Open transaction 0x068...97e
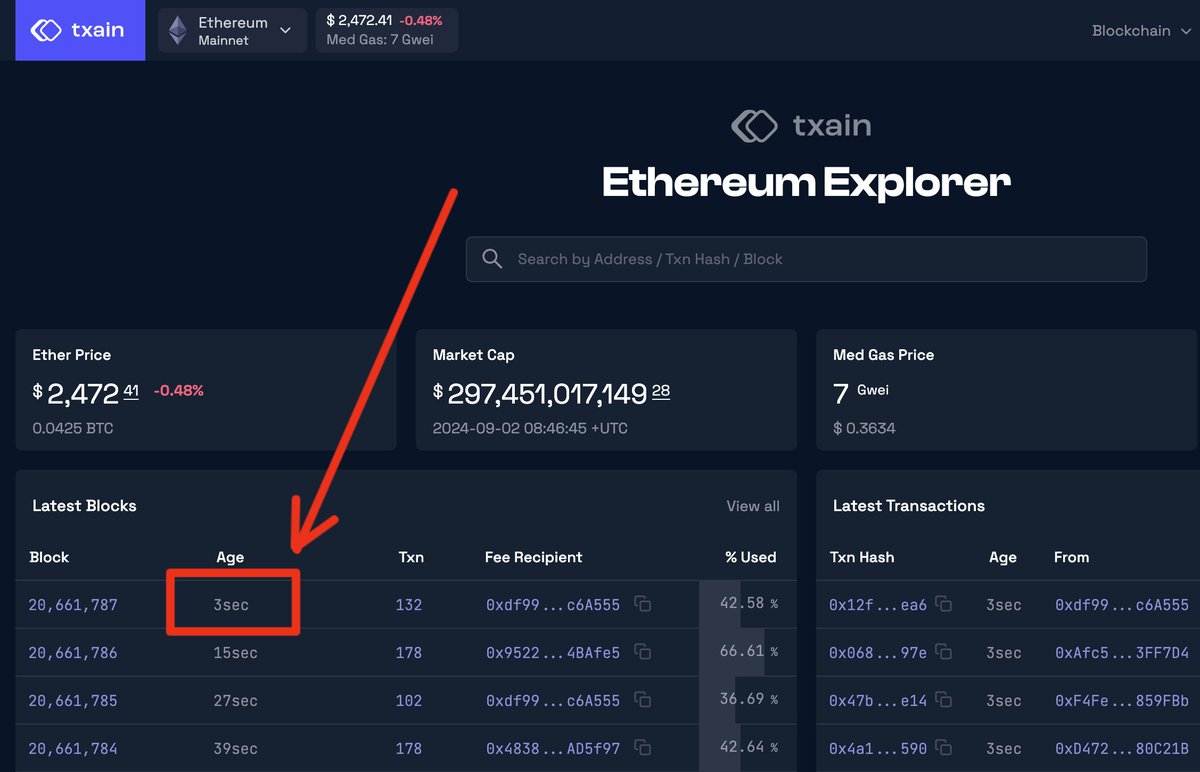 878,653
